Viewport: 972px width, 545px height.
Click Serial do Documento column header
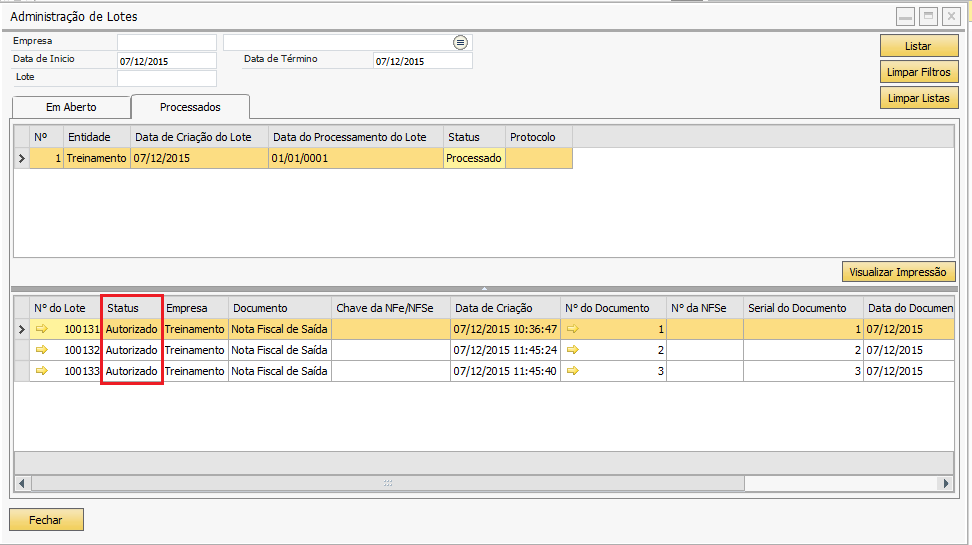[x=803, y=308]
